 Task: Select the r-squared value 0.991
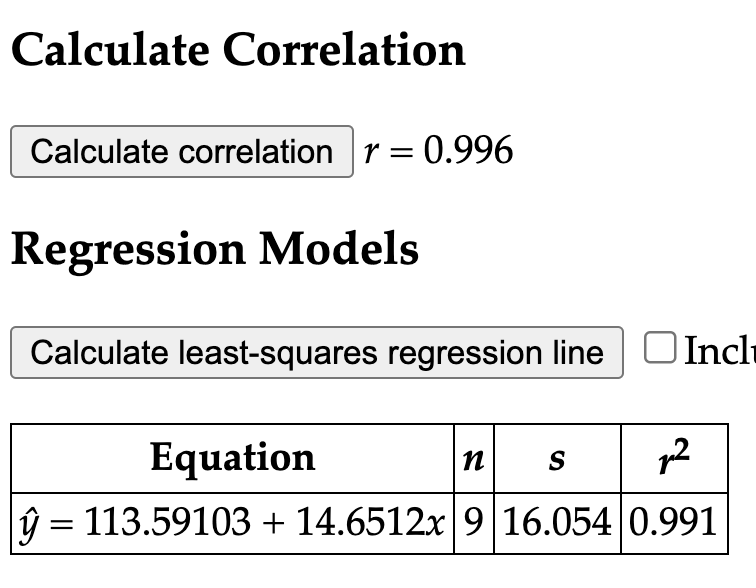click(674, 522)
